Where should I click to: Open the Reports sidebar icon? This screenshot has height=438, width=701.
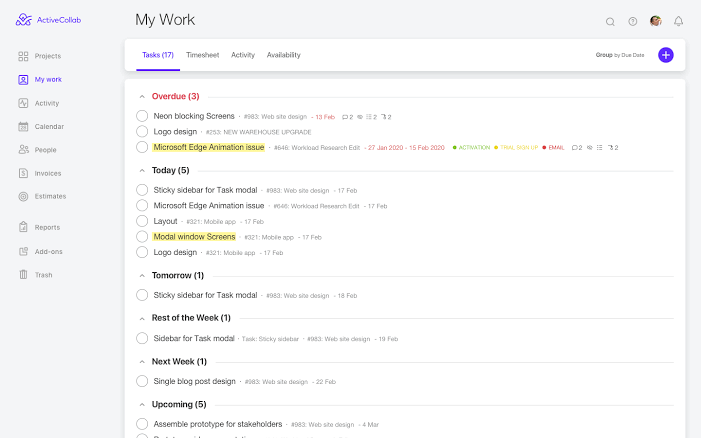23,227
